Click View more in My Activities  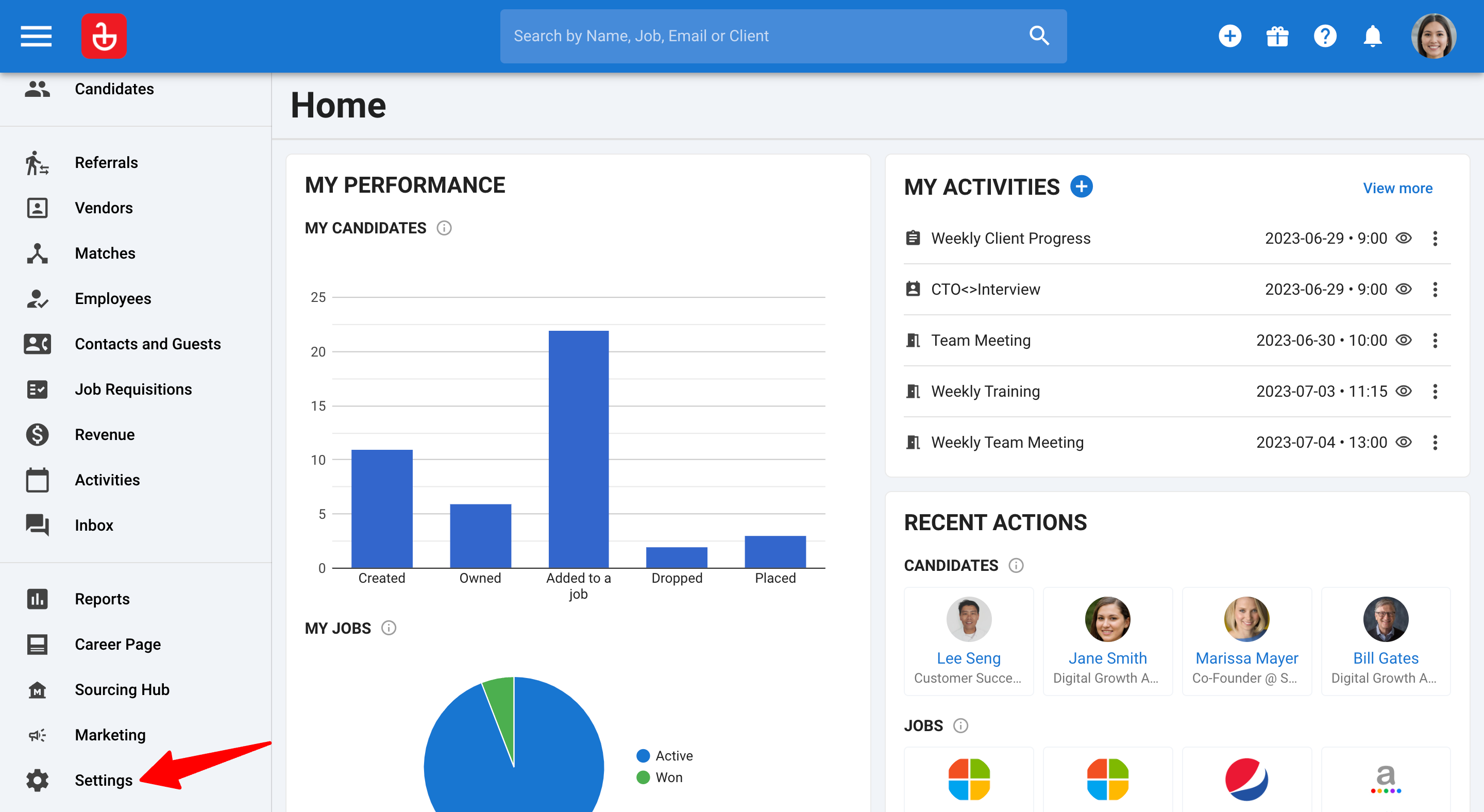coord(1397,188)
